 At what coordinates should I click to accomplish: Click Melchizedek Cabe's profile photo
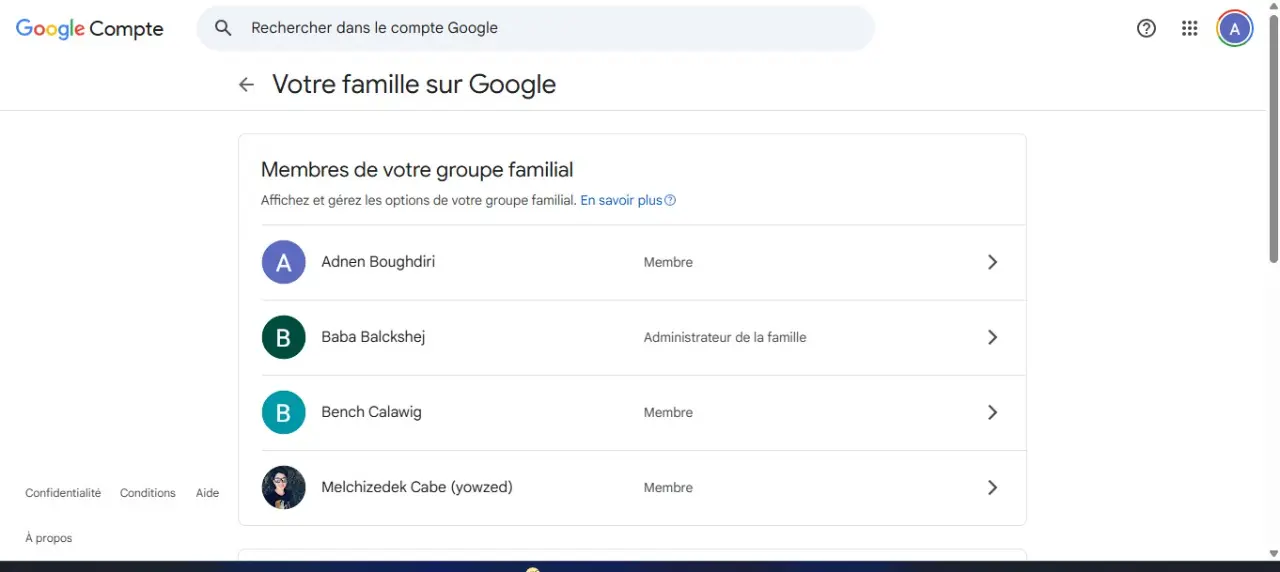[284, 487]
